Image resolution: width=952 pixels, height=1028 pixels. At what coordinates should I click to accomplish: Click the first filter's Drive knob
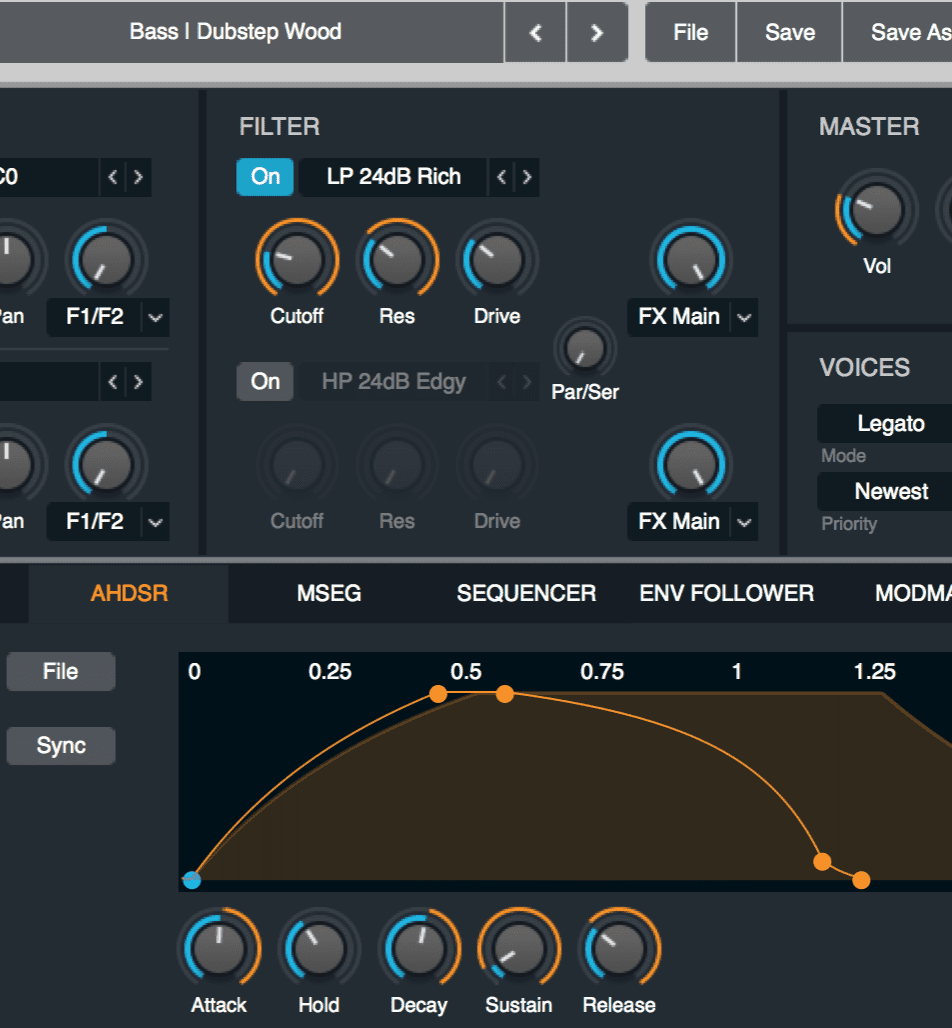click(x=497, y=260)
